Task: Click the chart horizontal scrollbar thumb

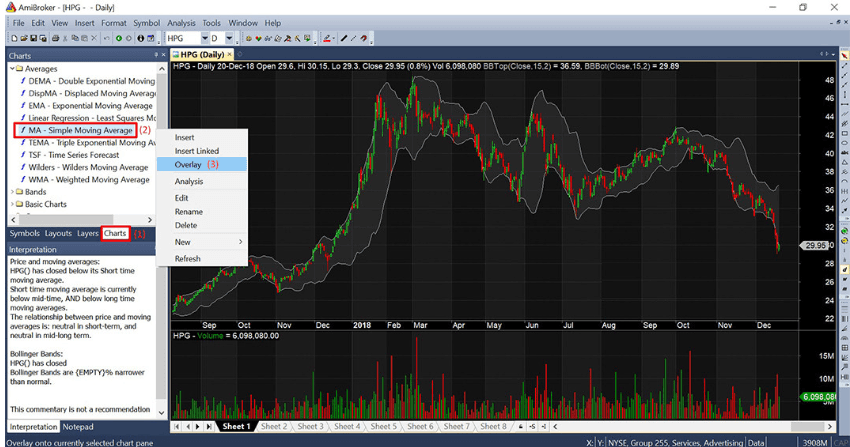Action: [807, 427]
